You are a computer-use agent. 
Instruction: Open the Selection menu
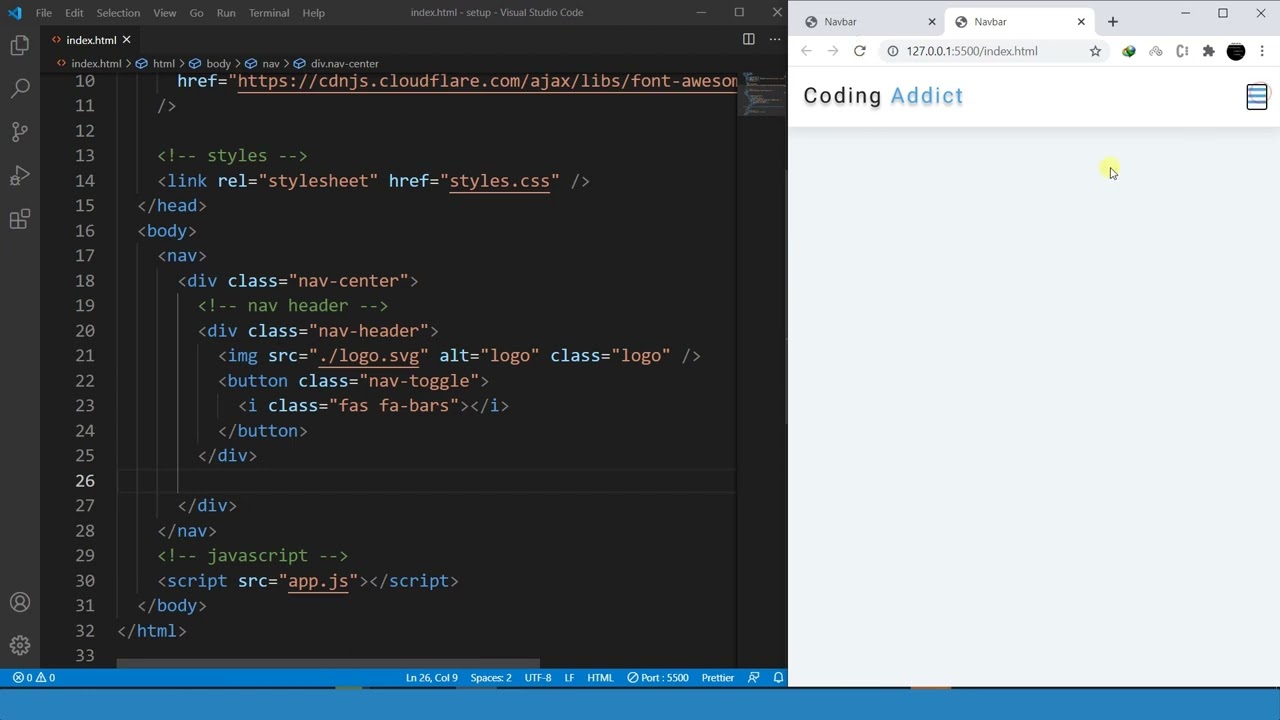click(118, 12)
